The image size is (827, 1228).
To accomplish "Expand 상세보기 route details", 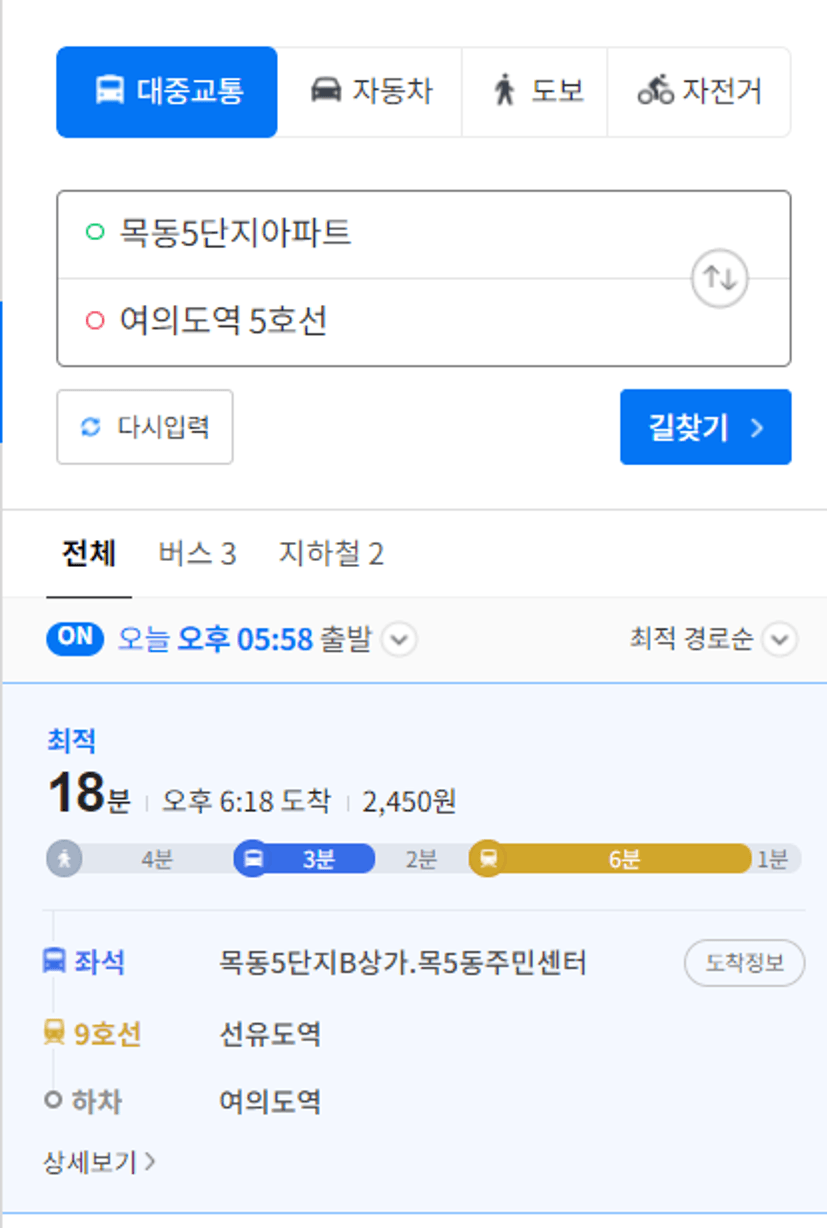I will (x=99, y=1162).
